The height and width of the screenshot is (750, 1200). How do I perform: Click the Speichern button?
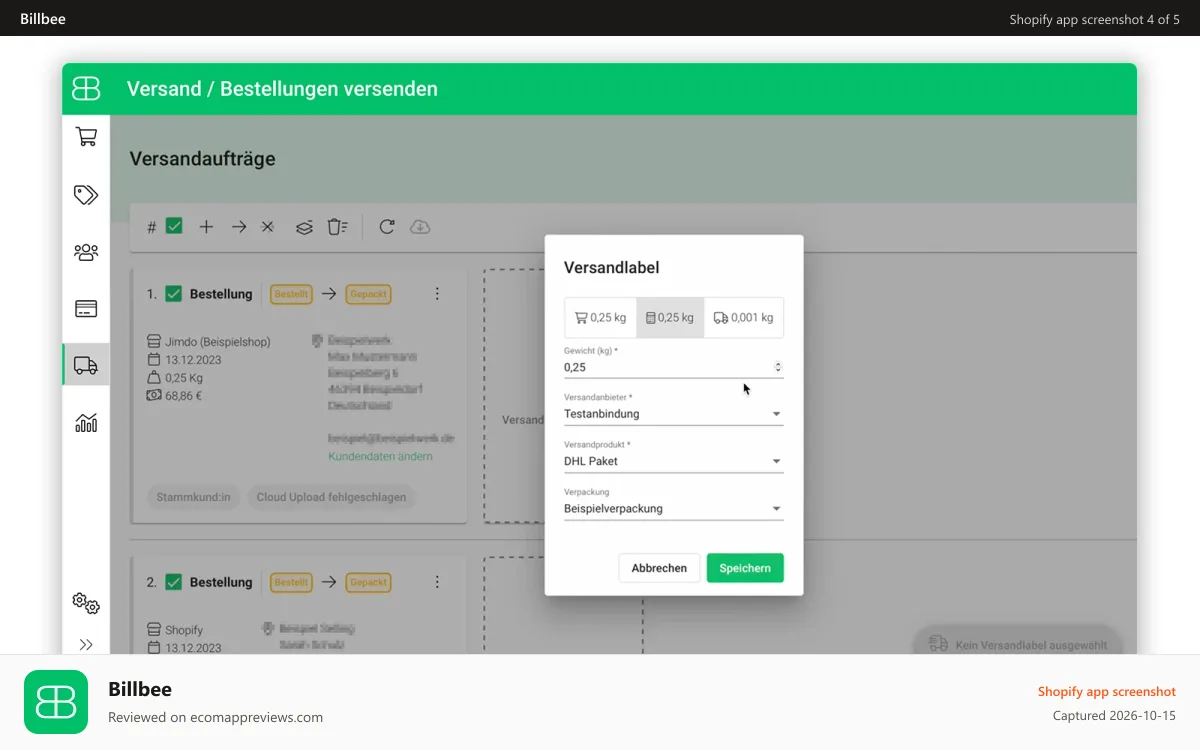pyautogui.click(x=745, y=568)
